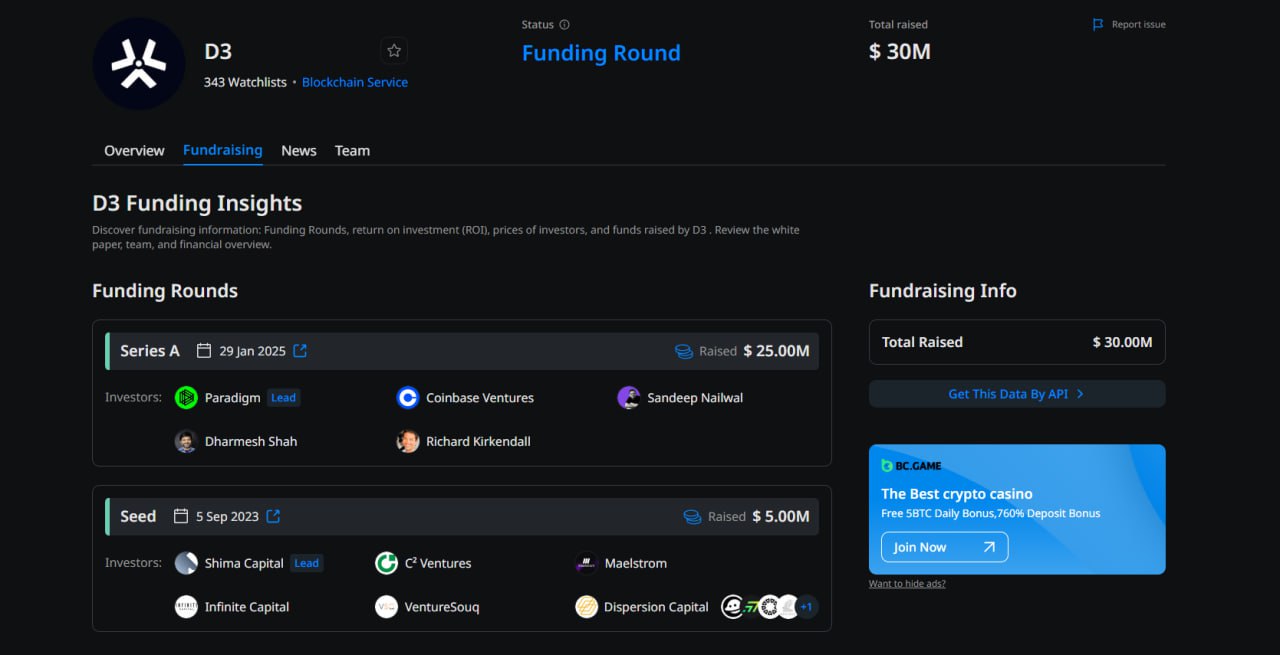Expand the +1 more investors badge

point(806,607)
